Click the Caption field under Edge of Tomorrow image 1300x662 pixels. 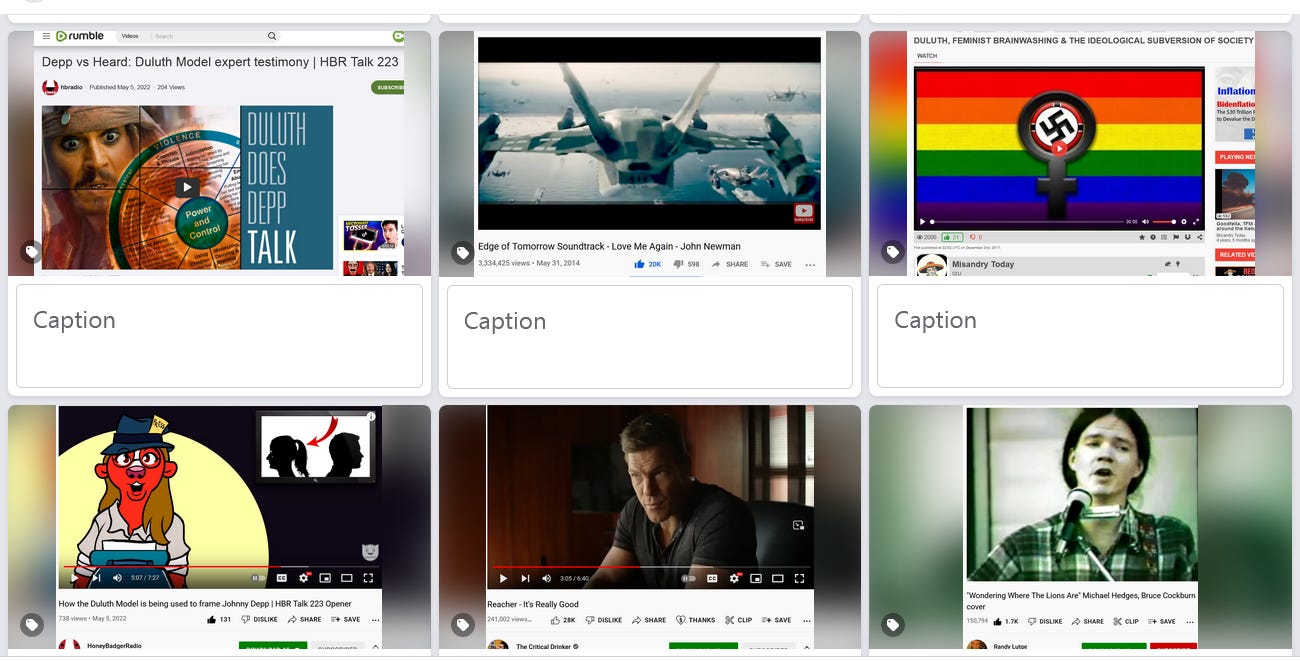[649, 336]
